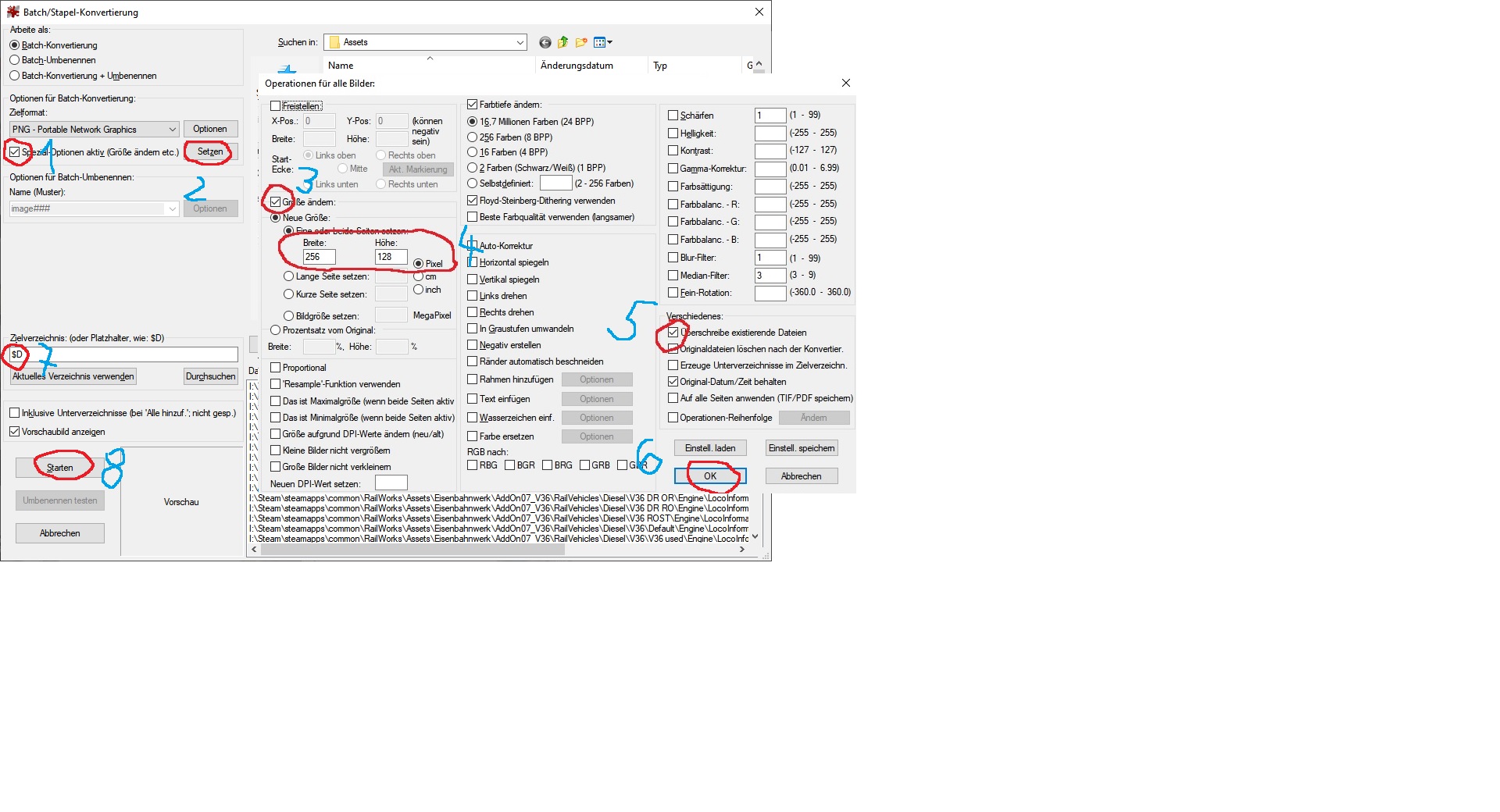This screenshot has height=812, width=1500.
Task: Enable the Helligkeit checkbox
Action: point(673,134)
